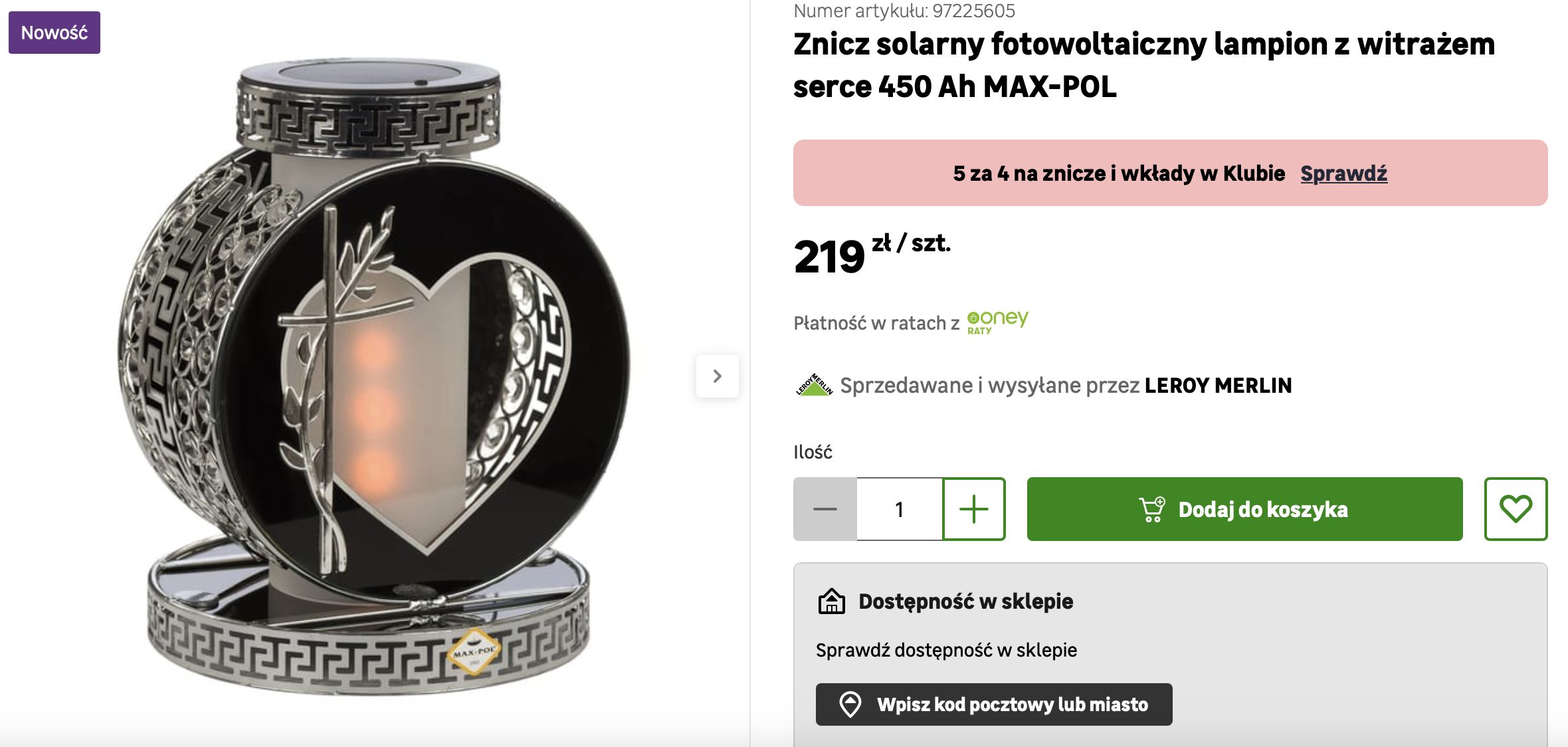
Task: Click the Oney Raty logo
Action: coord(997,322)
